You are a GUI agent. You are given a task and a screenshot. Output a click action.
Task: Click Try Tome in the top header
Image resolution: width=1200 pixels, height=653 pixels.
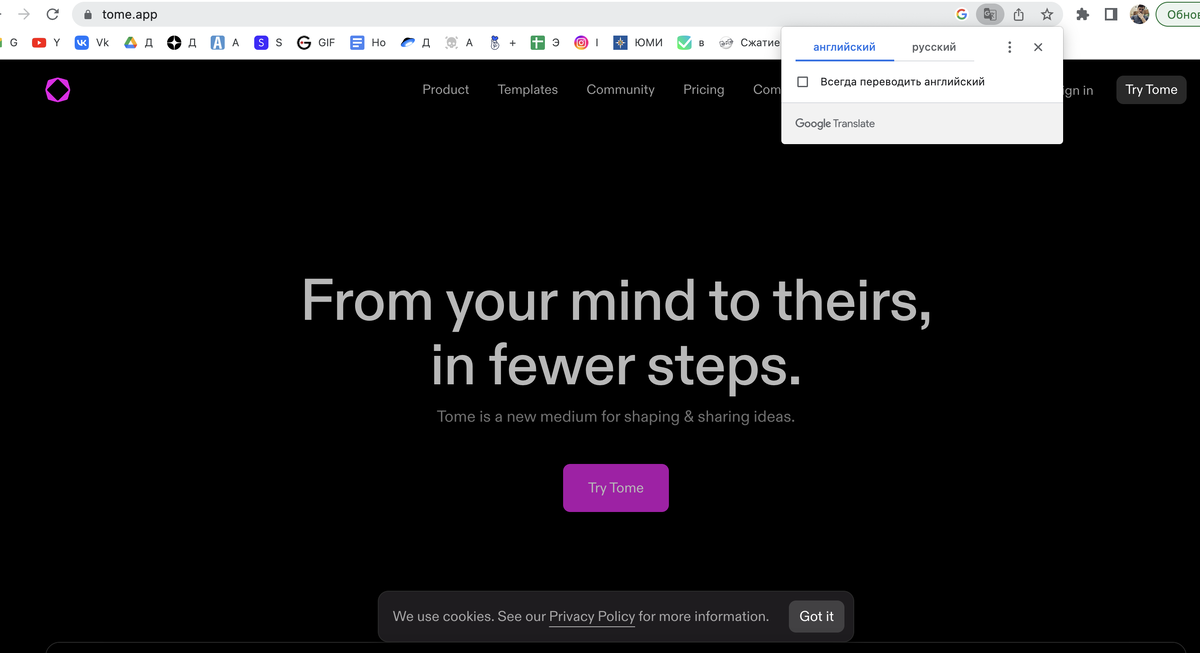[x=1151, y=90]
